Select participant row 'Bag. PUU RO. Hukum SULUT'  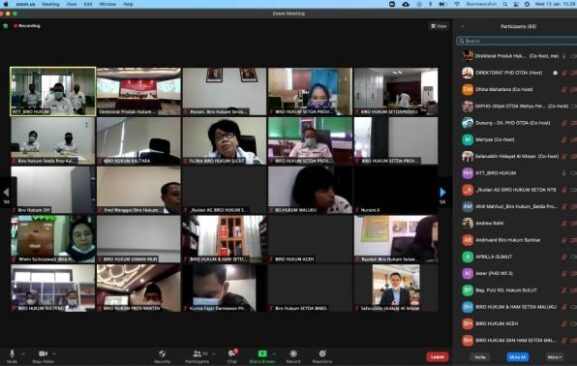[x=518, y=290]
